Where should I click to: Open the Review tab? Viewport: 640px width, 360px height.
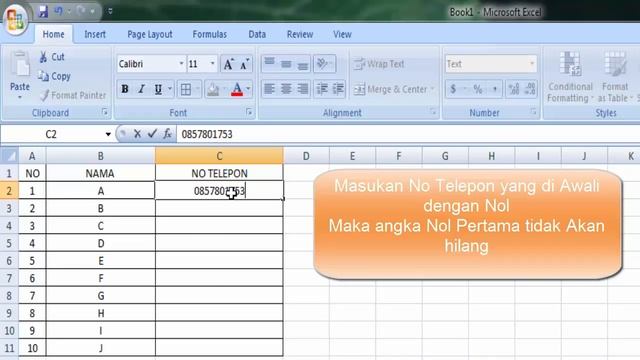300,34
